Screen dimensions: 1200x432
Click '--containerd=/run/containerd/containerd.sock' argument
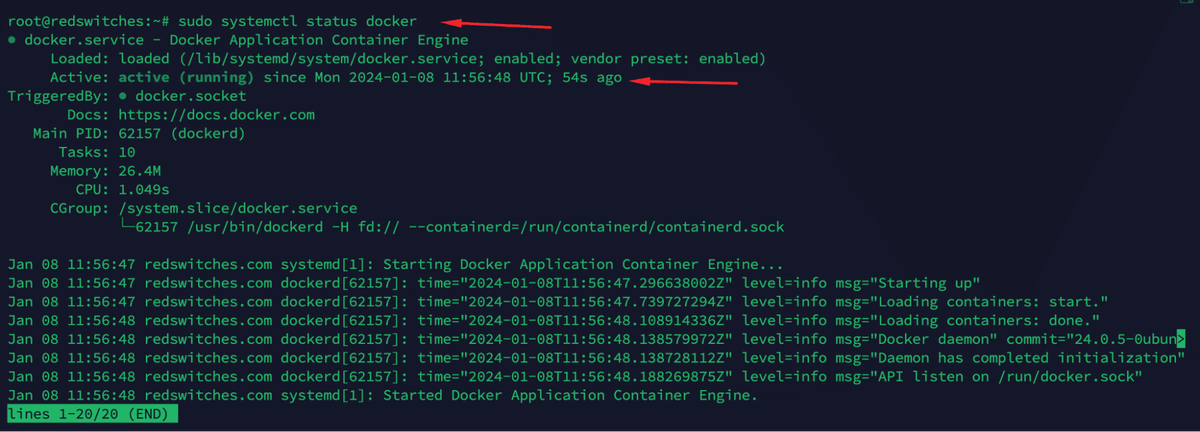[x=599, y=227]
